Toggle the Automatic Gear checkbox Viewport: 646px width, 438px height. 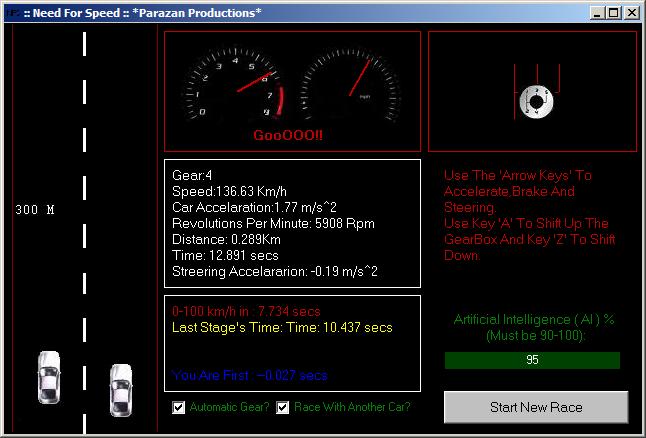[x=179, y=407]
